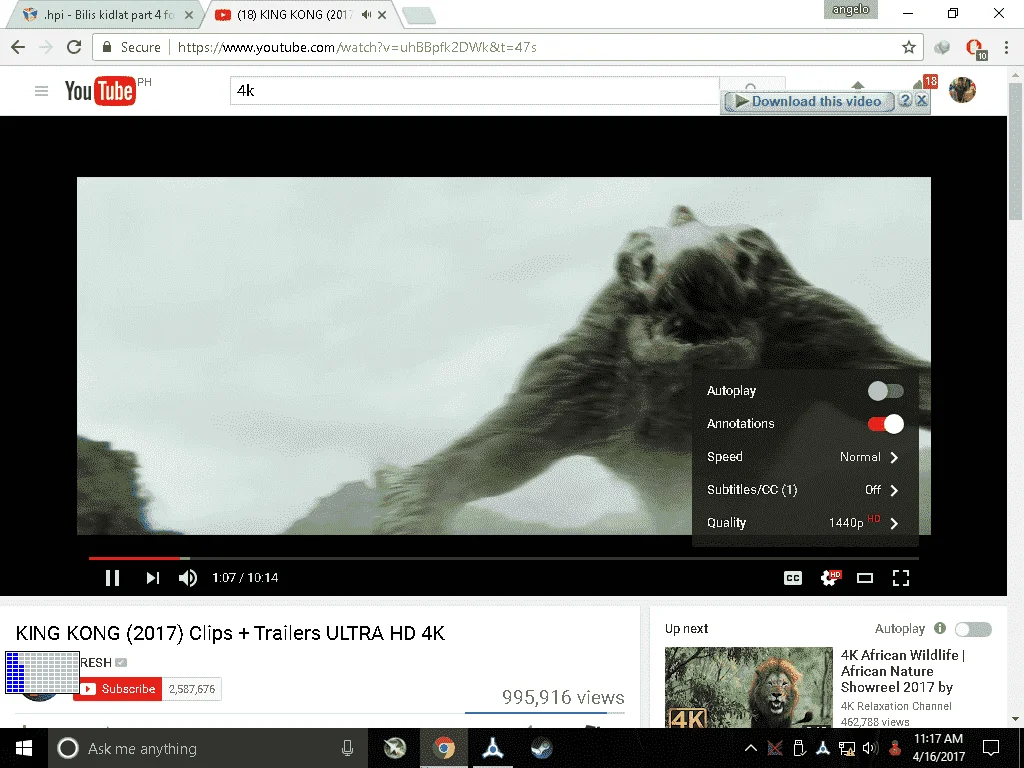Mute the video volume speaker icon
Image resolution: width=1024 pixels, height=768 pixels.
point(188,578)
